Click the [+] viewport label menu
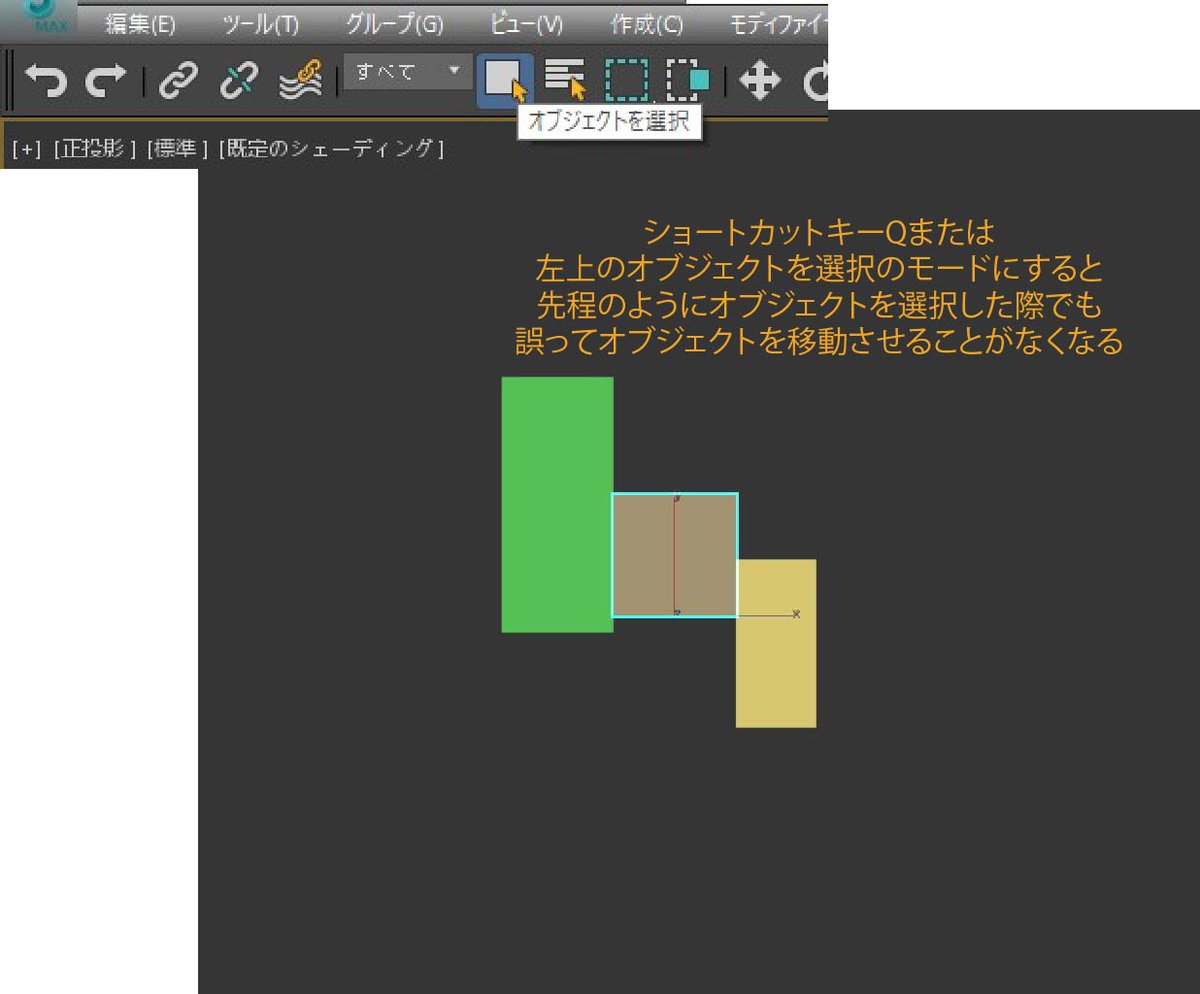This screenshot has width=1200, height=994. (x=27, y=149)
